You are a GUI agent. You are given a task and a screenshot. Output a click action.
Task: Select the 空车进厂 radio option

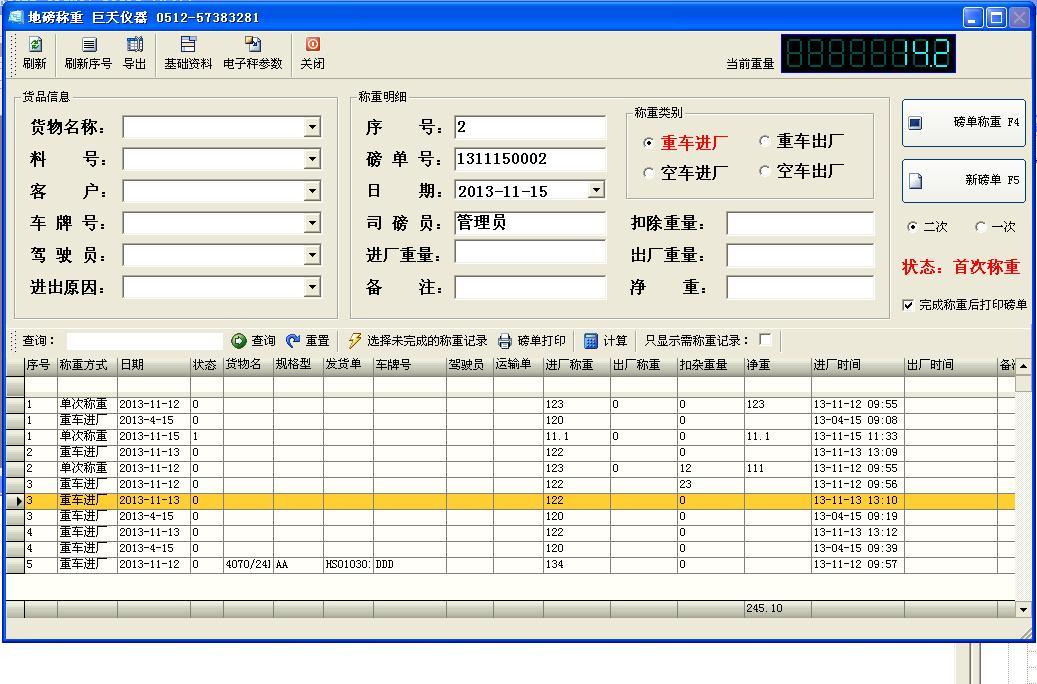(x=648, y=173)
